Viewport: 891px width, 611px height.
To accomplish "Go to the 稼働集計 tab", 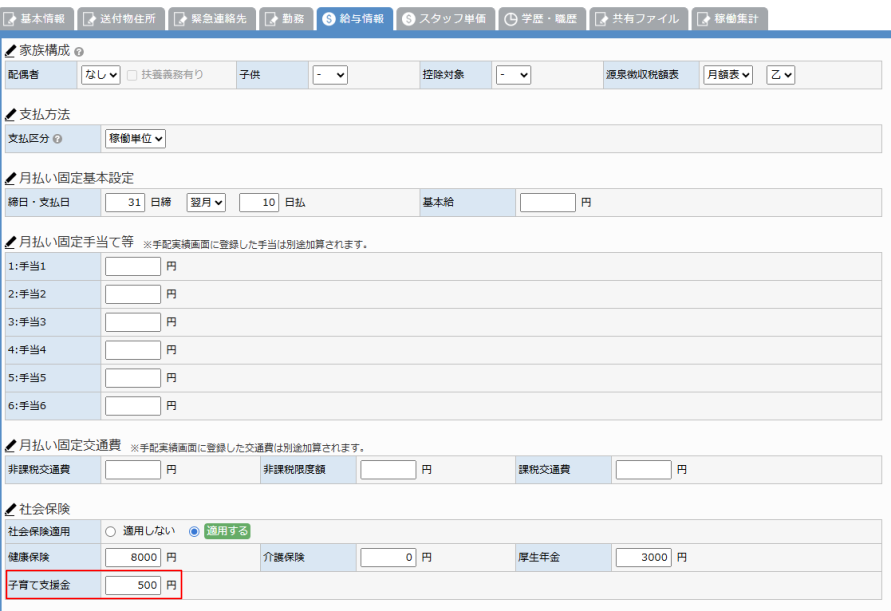I will [x=727, y=19].
